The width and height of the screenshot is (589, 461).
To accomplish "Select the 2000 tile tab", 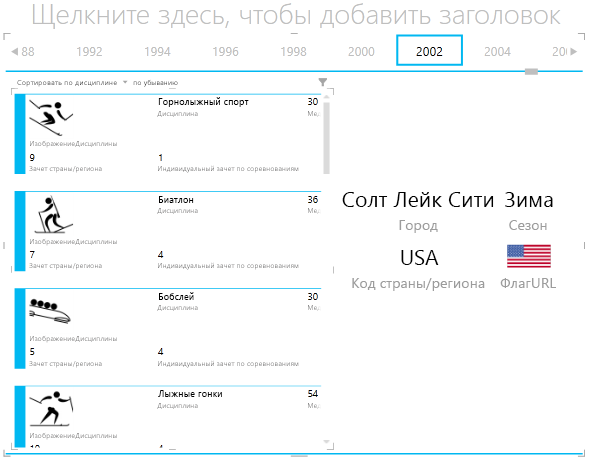I will (x=361, y=51).
